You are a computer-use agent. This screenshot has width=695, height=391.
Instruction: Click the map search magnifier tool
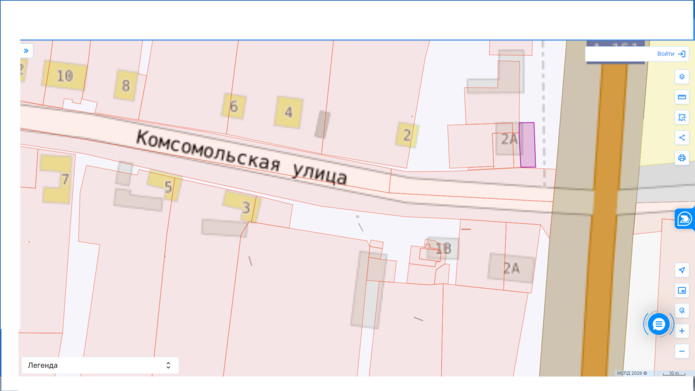click(x=682, y=311)
